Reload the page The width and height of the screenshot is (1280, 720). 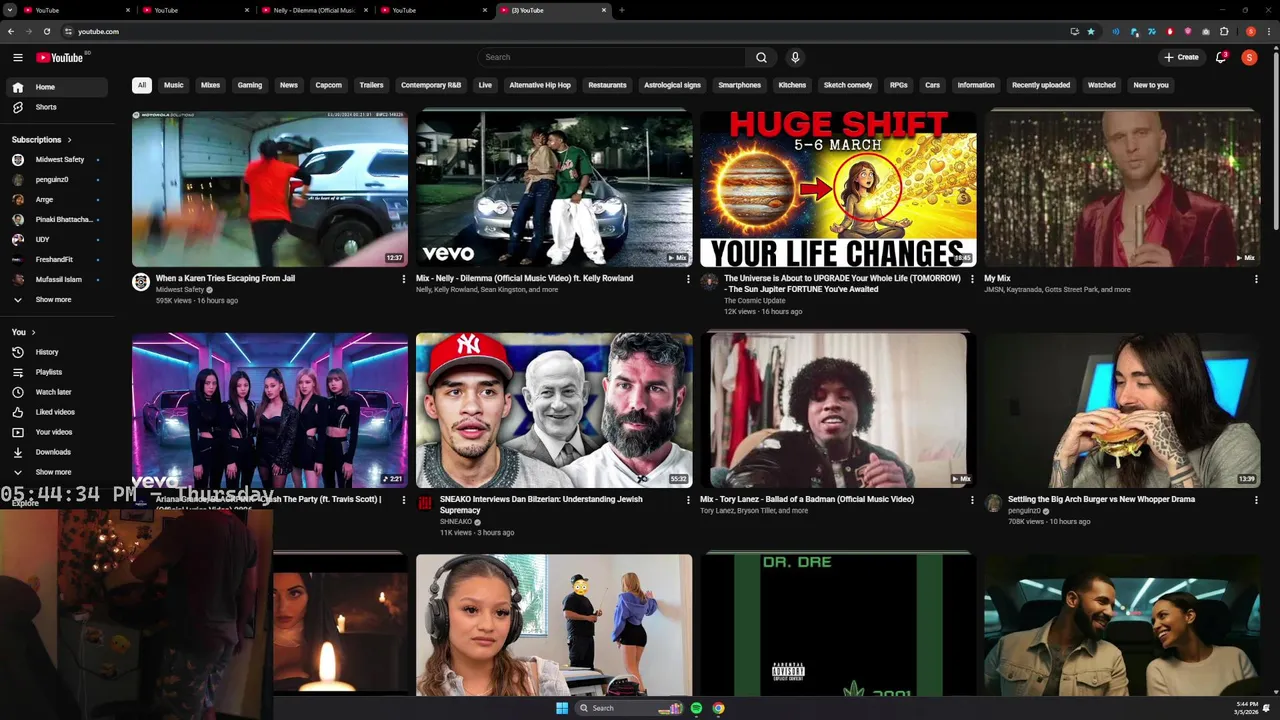[x=47, y=31]
